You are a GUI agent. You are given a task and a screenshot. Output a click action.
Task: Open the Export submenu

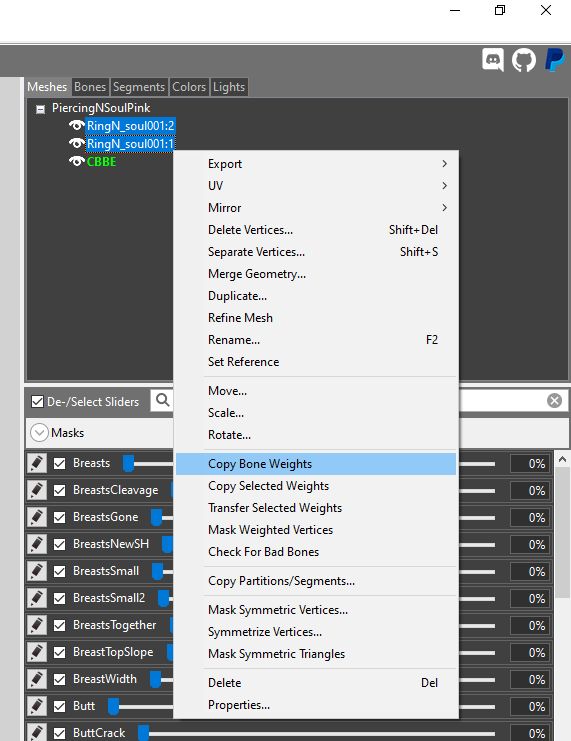tap(316, 164)
